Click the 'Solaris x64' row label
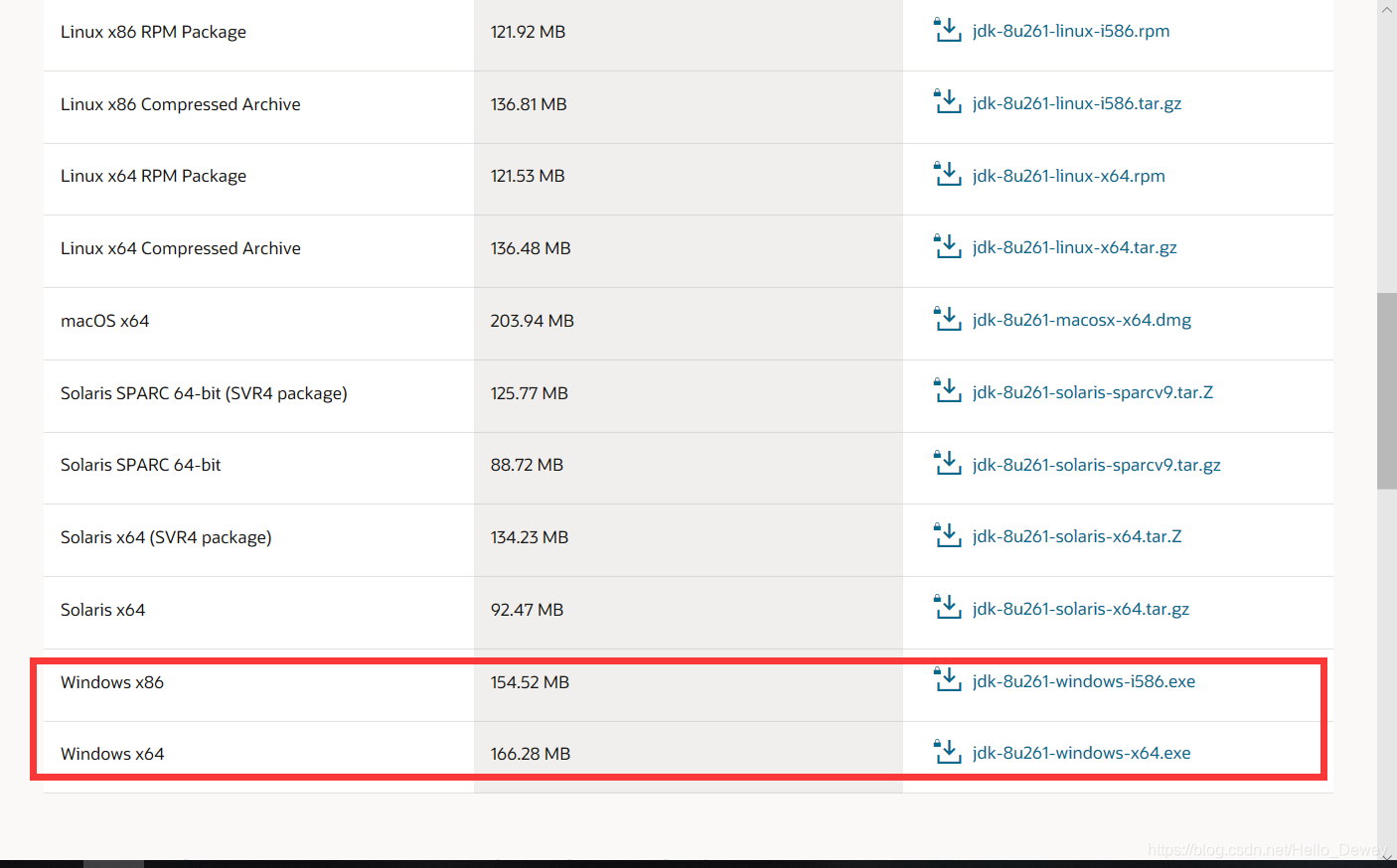This screenshot has width=1397, height=868. point(102,610)
